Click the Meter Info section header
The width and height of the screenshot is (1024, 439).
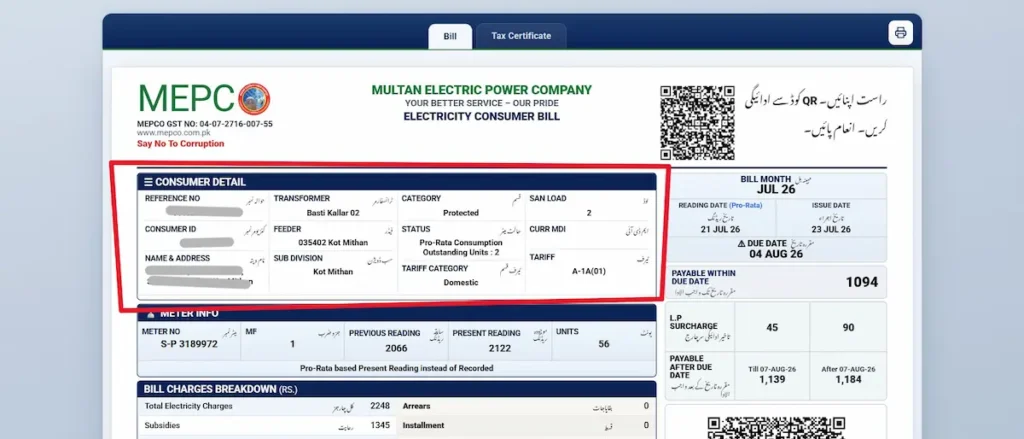point(396,313)
